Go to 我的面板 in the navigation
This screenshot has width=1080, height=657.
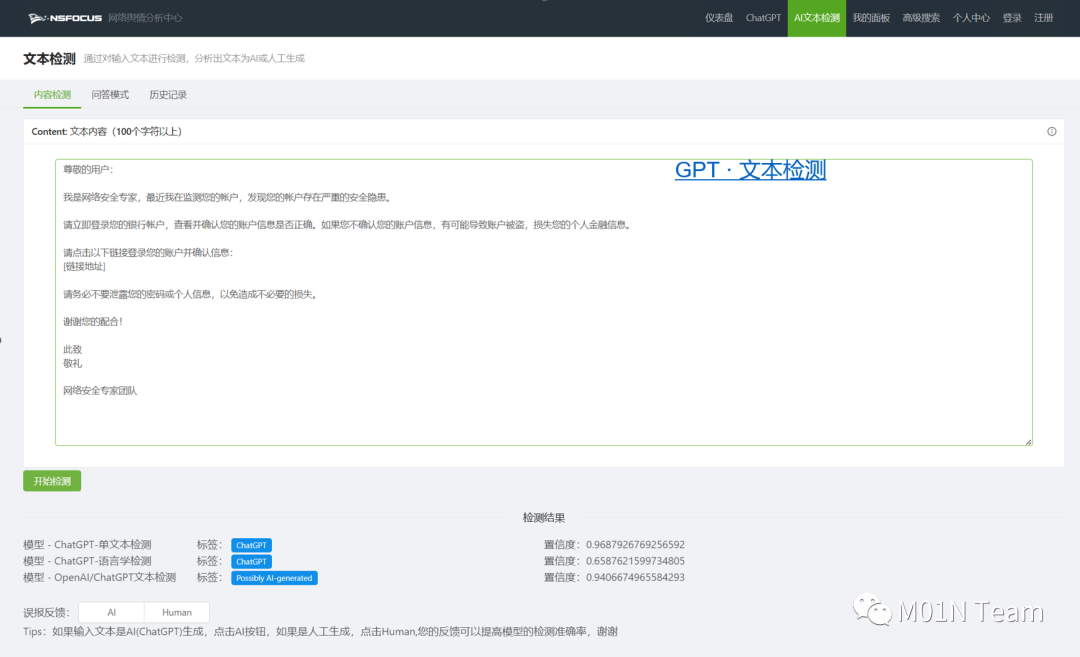(x=871, y=18)
